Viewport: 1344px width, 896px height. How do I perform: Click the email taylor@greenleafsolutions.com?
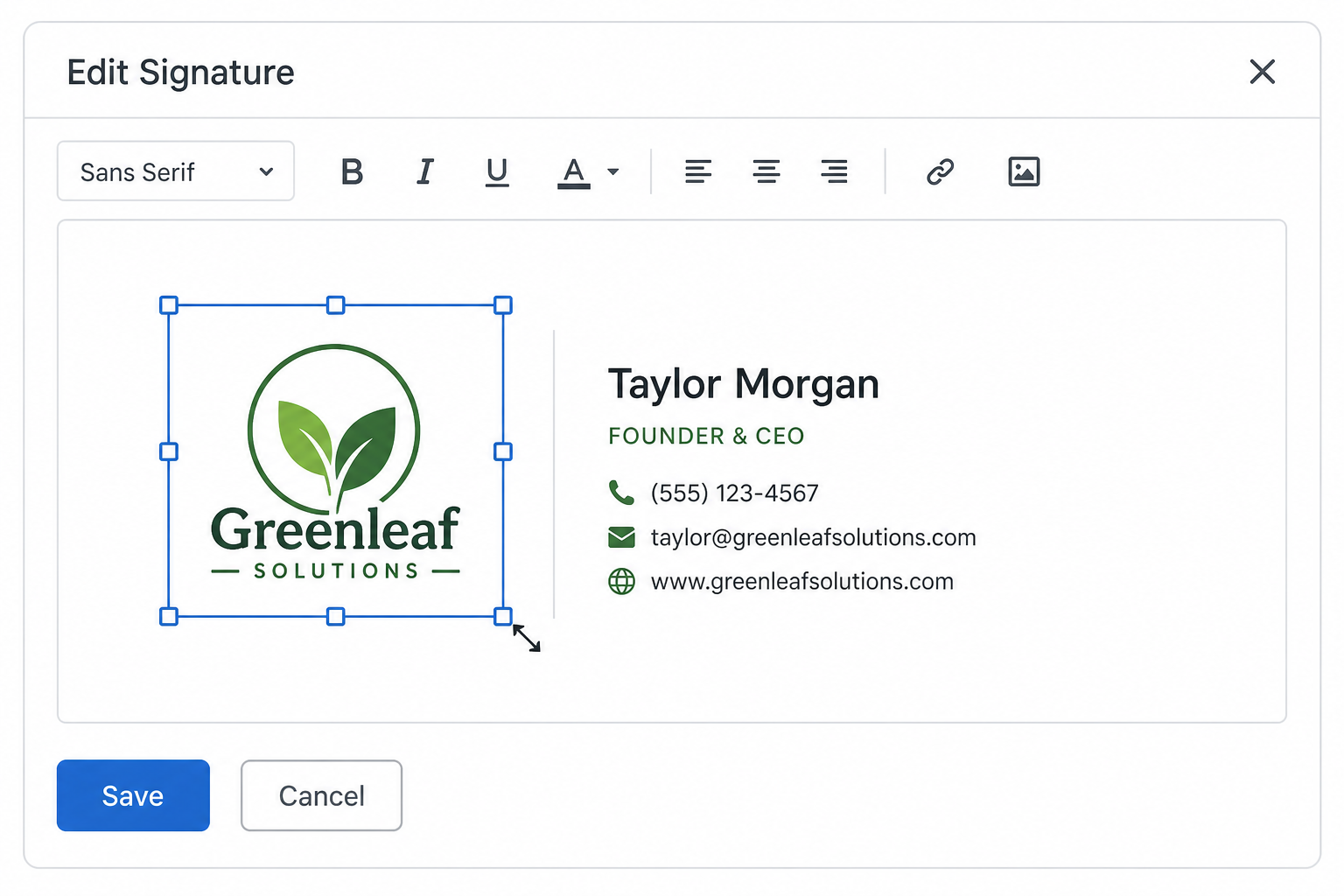point(814,537)
